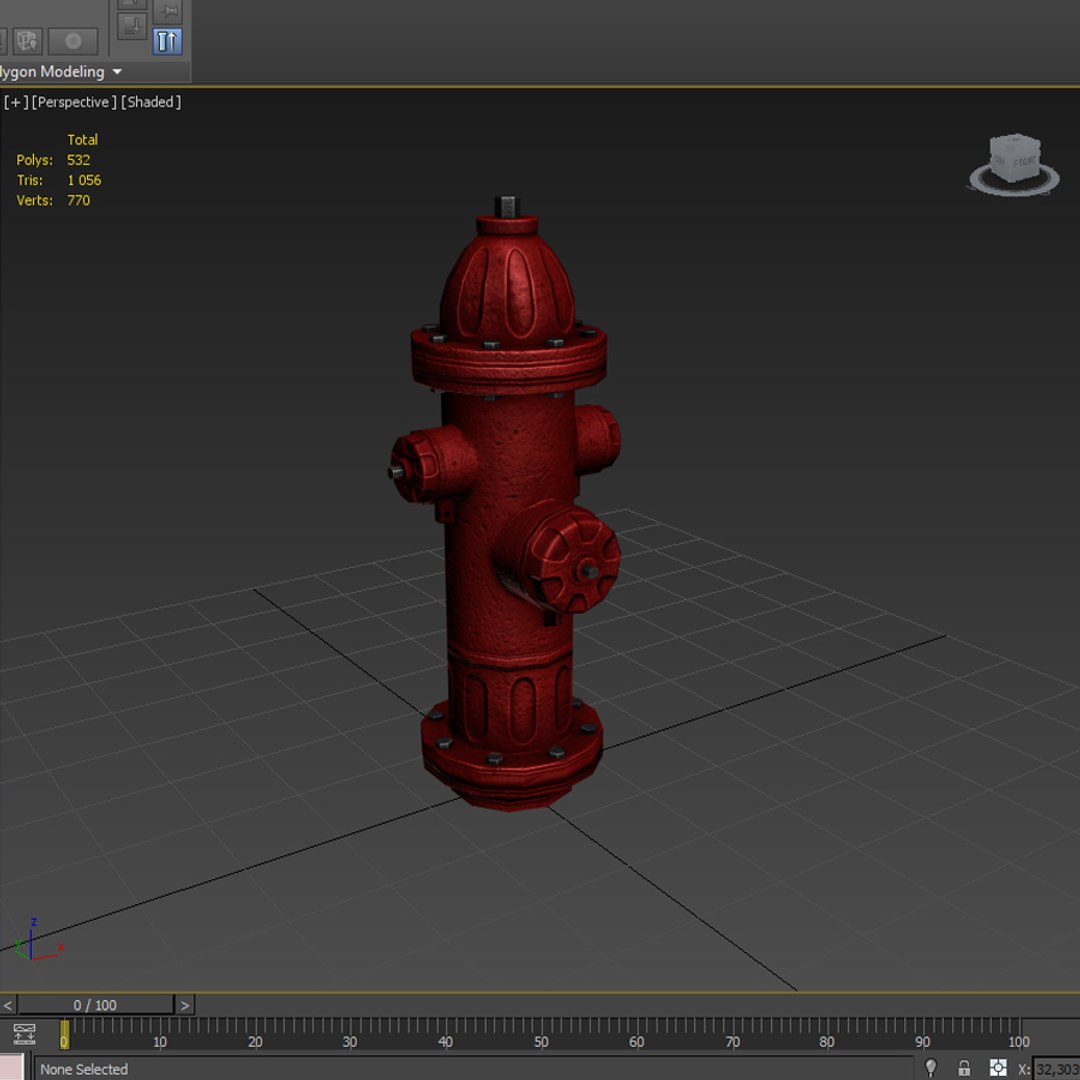
Task: Open the Mini Curve Editor icon
Action: (24, 1034)
